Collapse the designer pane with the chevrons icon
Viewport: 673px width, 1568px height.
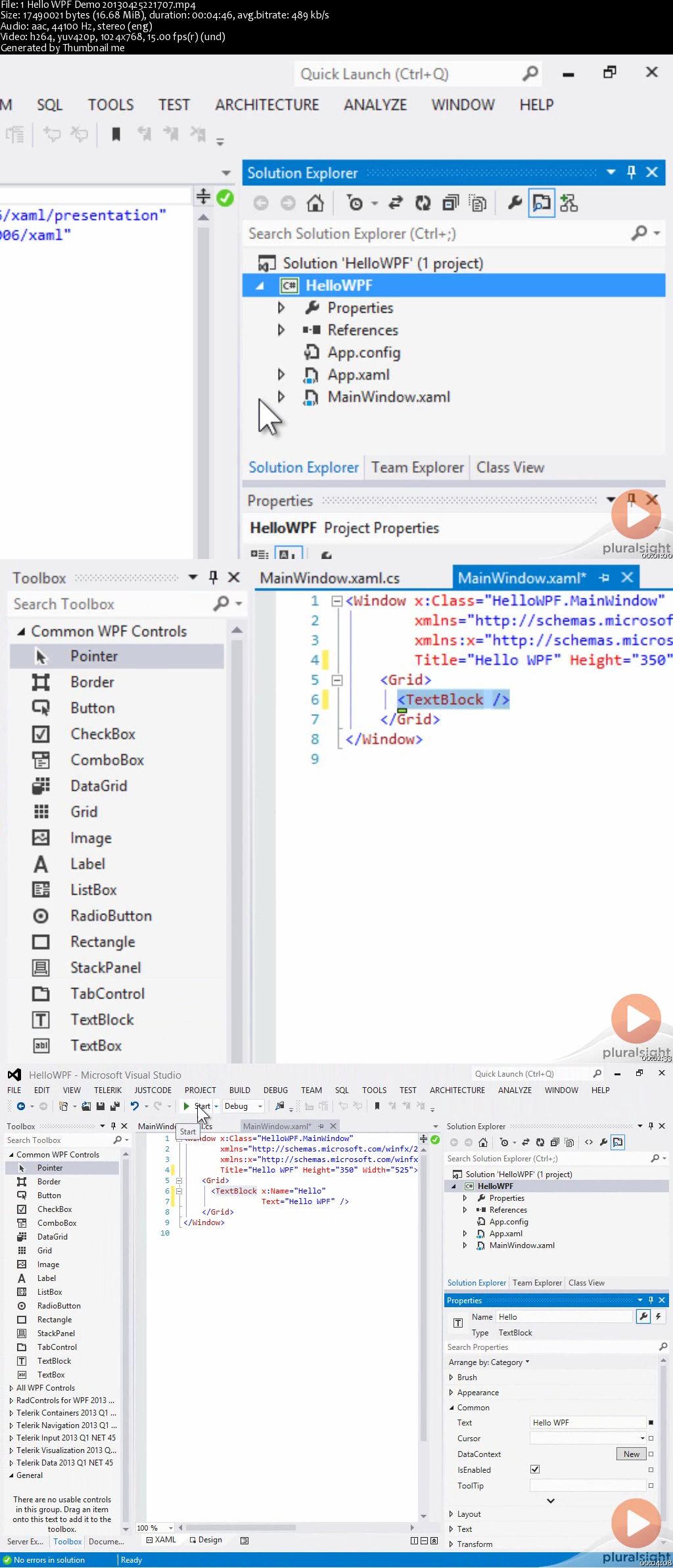[434, 1540]
